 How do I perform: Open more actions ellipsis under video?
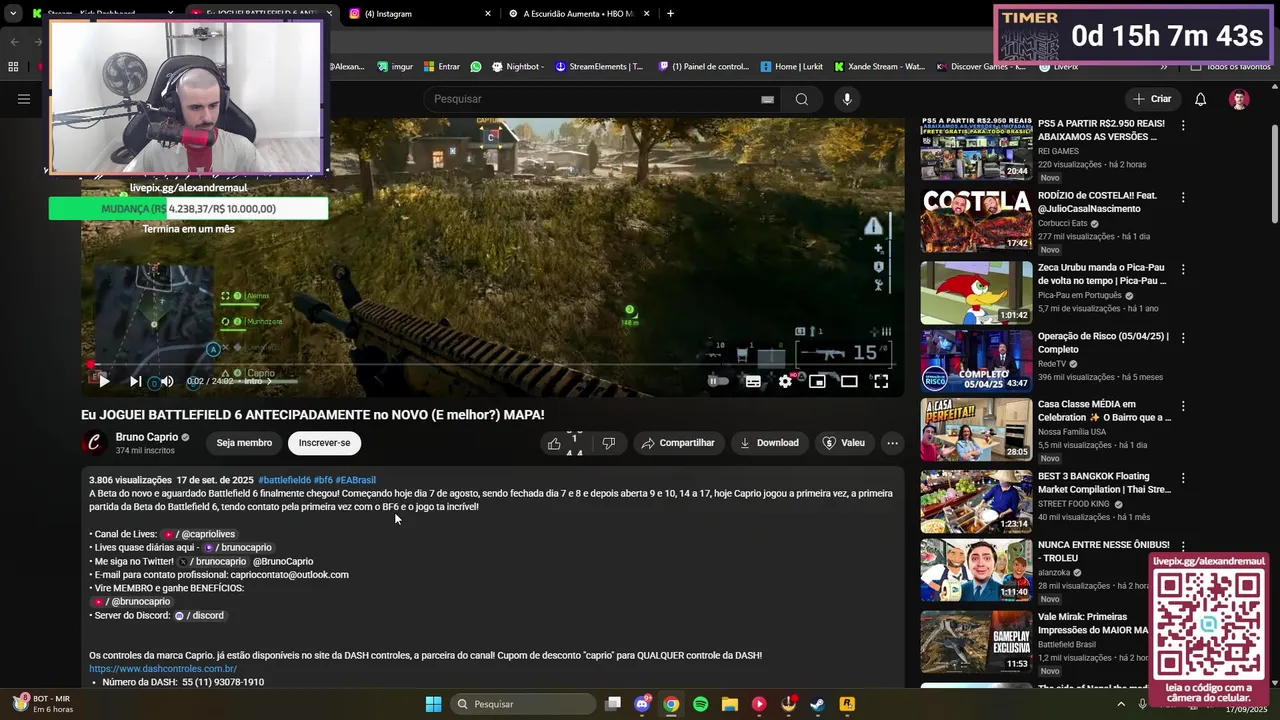pos(892,443)
